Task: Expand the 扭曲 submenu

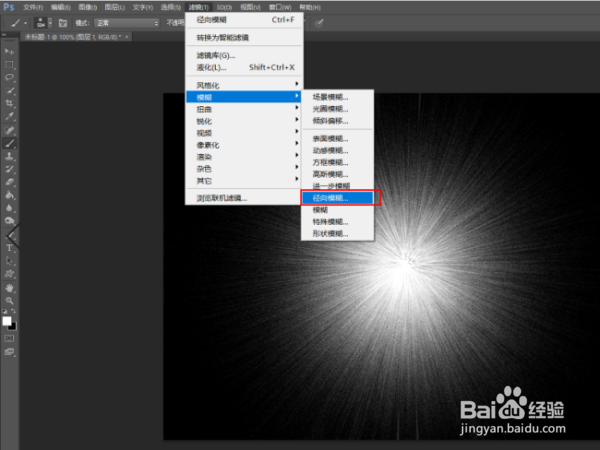Action: pyautogui.click(x=244, y=109)
